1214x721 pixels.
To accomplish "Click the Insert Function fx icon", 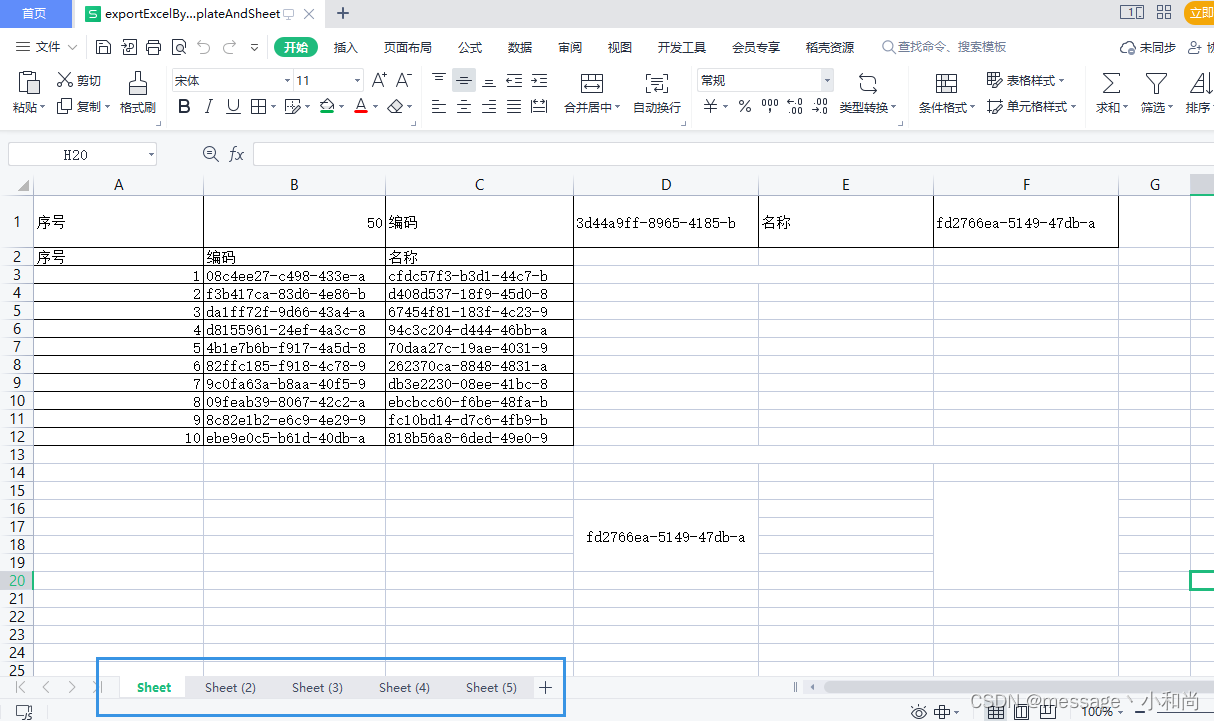I will 237,154.
